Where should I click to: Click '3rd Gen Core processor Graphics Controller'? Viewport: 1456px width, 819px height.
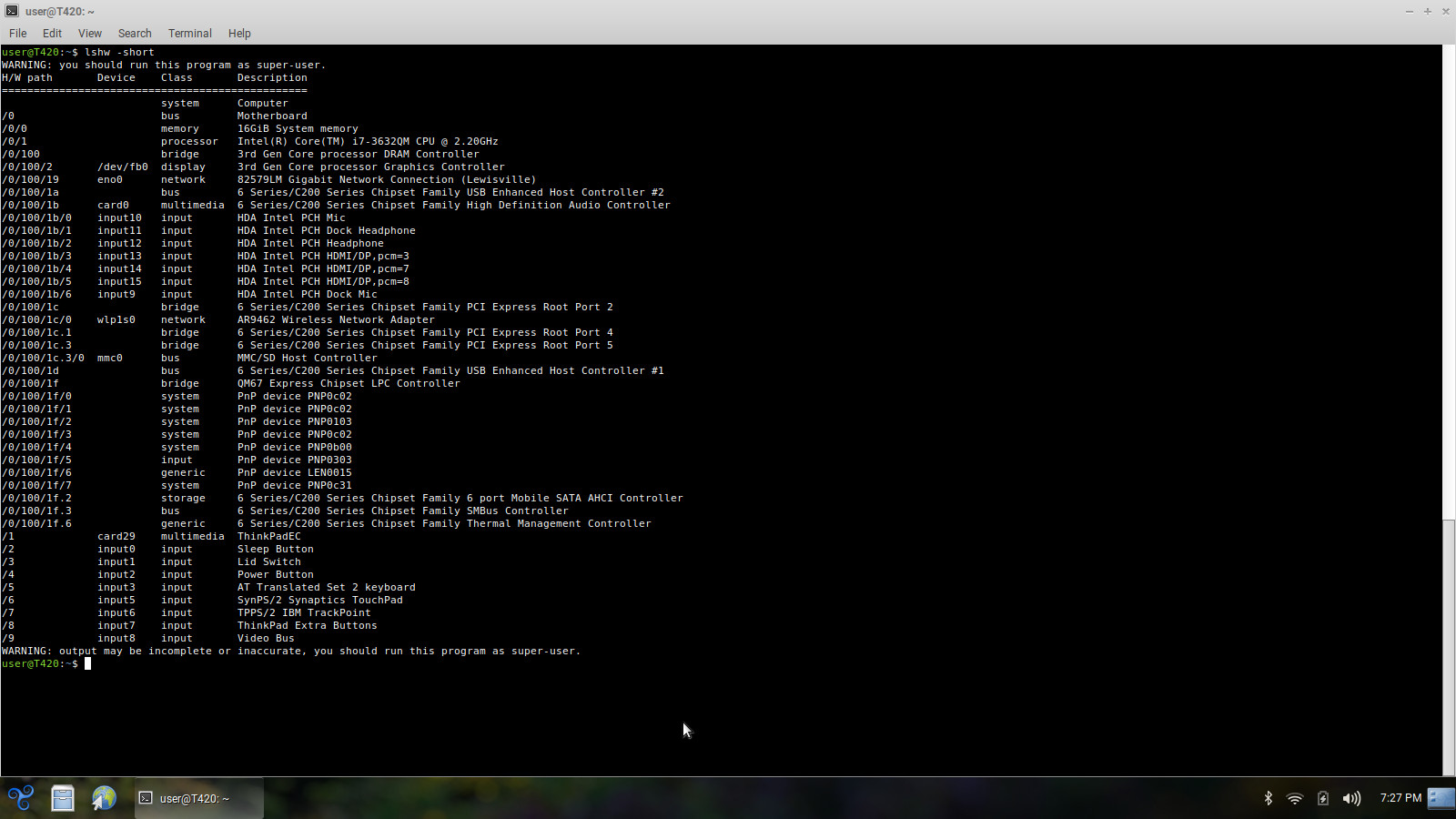point(370,167)
